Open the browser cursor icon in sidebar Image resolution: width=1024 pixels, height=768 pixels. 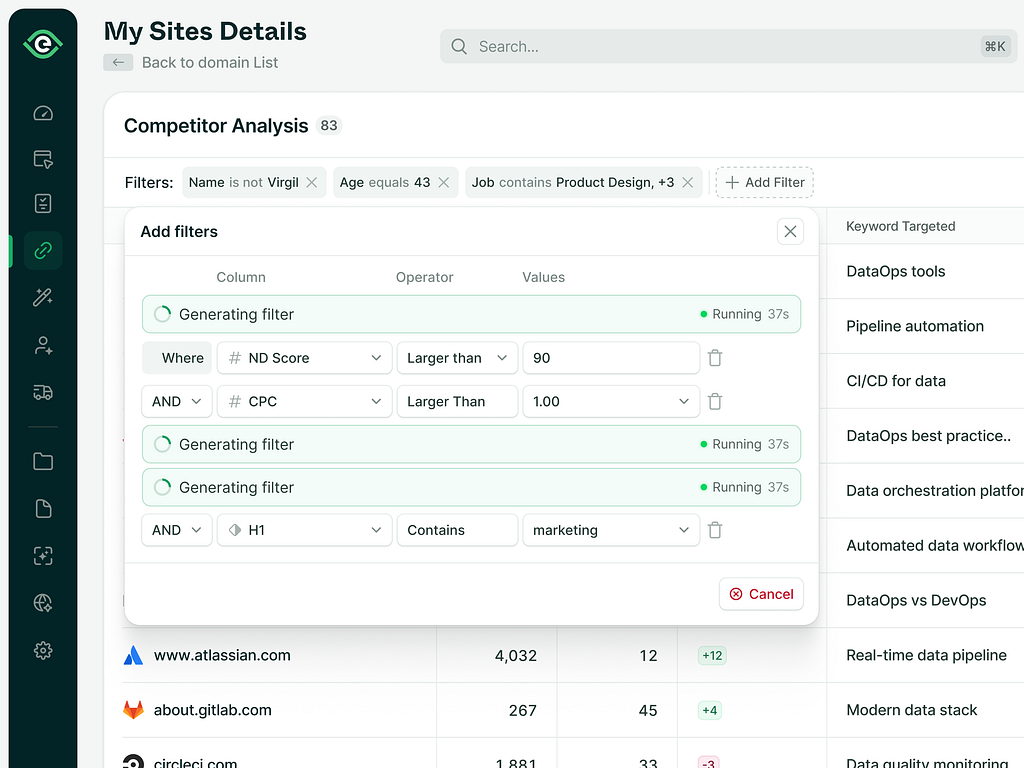[x=43, y=159]
